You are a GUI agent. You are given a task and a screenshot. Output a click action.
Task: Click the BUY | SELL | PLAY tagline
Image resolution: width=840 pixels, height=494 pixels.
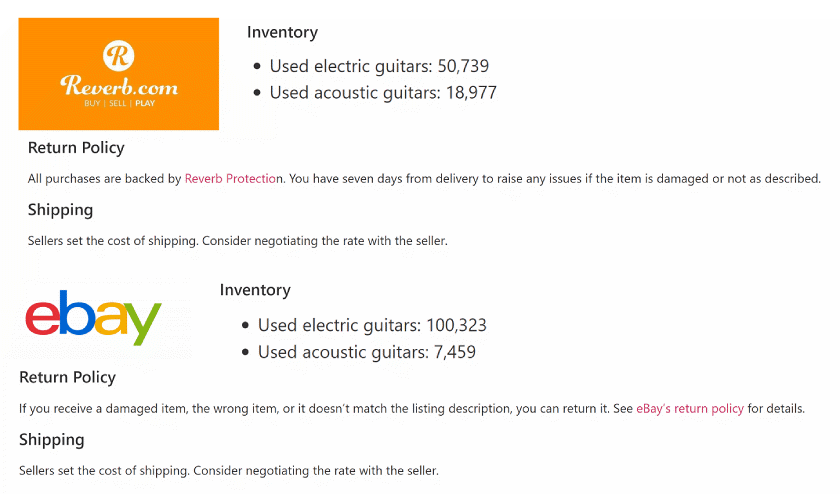click(119, 103)
